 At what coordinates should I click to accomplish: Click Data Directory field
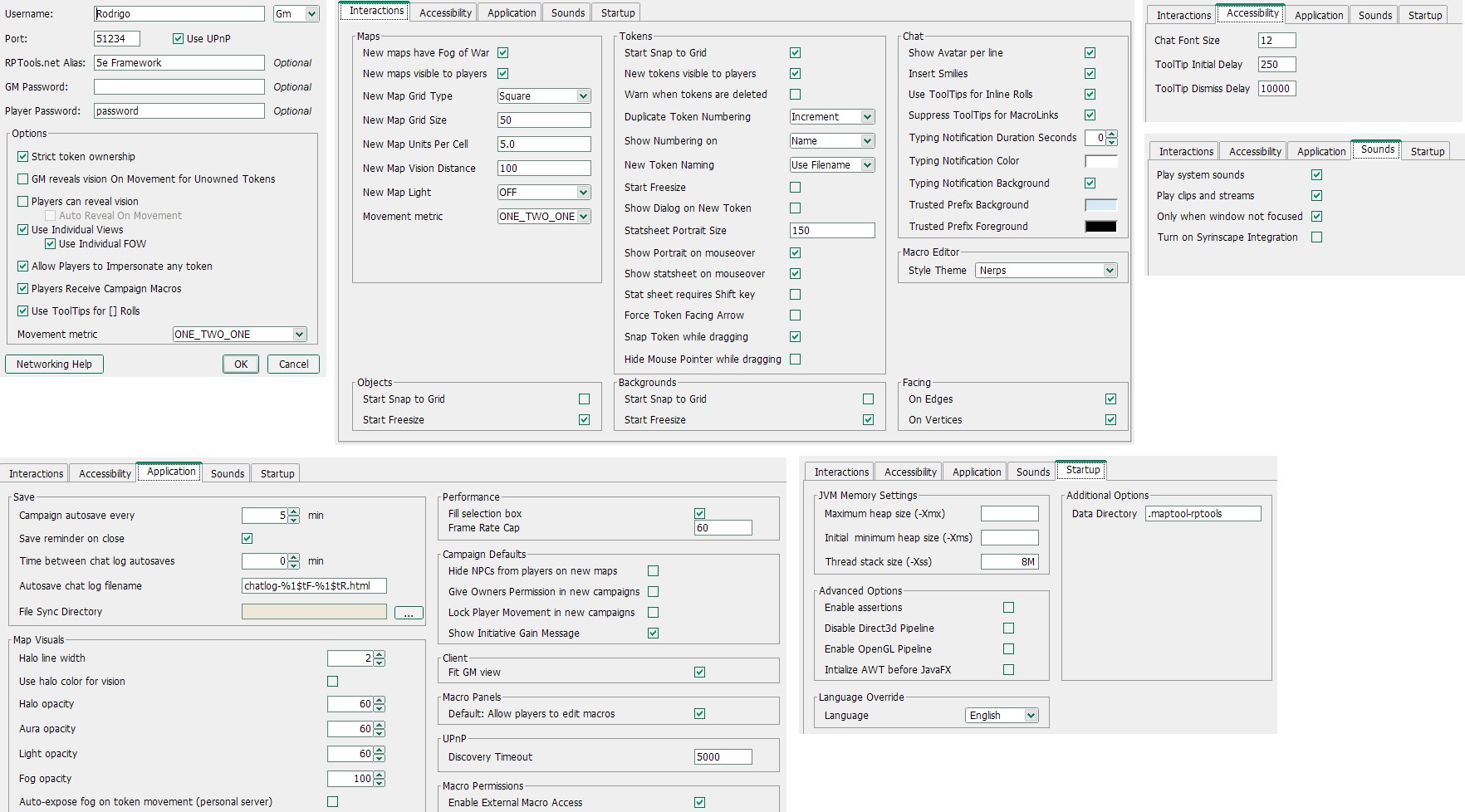click(x=1203, y=514)
